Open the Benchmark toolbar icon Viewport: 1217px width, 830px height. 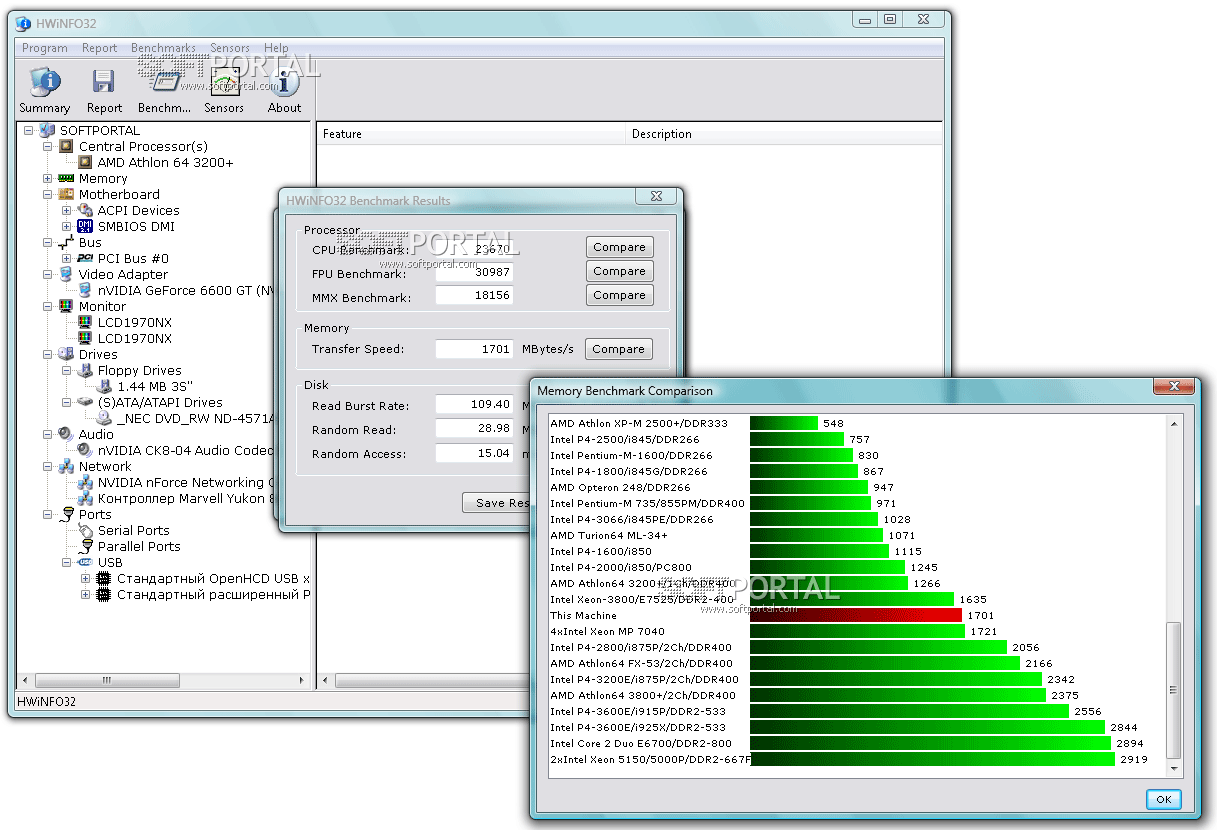click(164, 82)
